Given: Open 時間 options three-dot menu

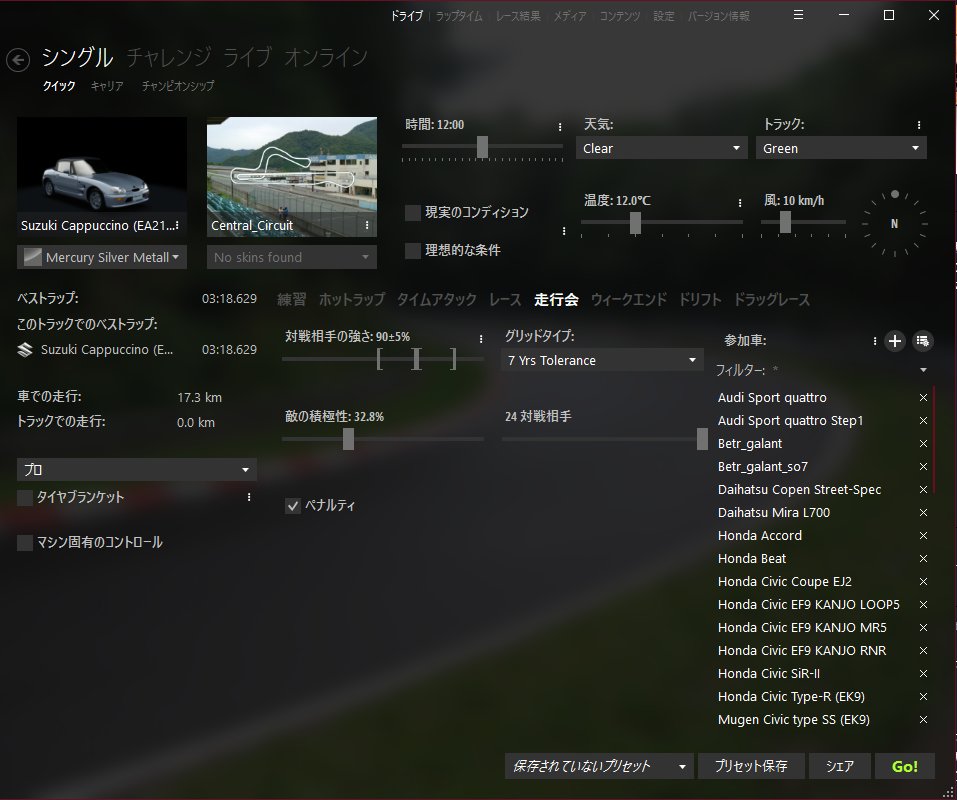Looking at the screenshot, I should [560, 127].
